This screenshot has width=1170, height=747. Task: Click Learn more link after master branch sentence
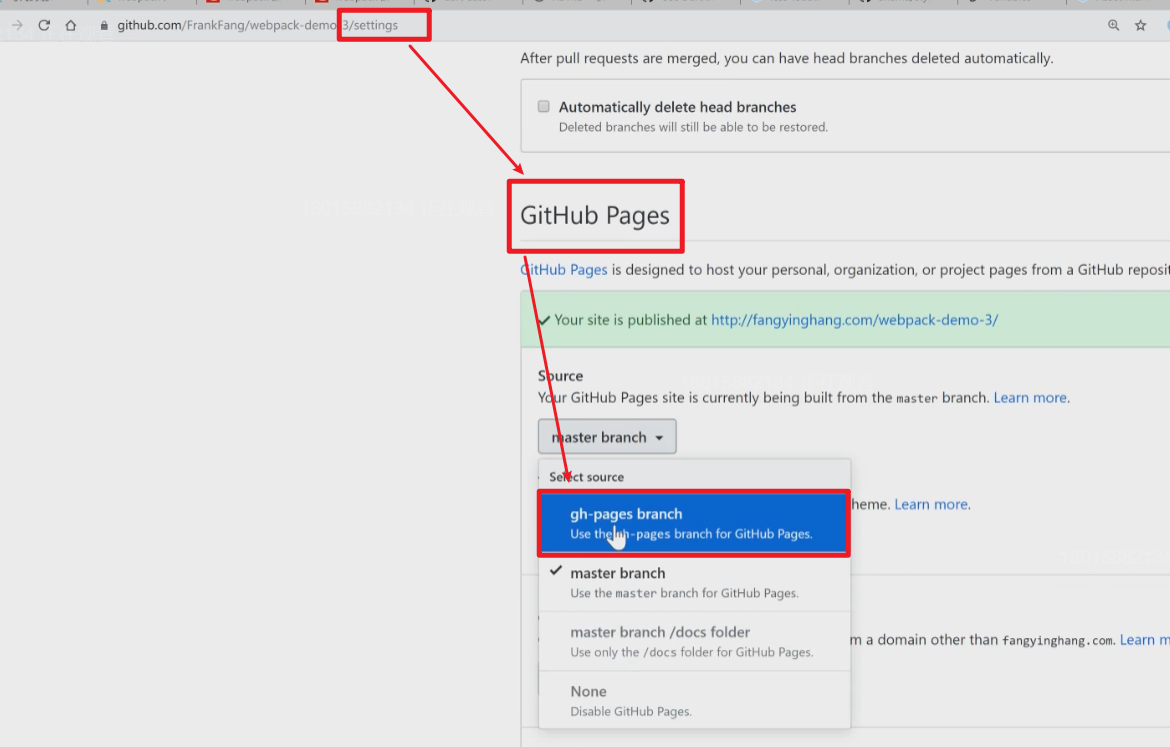(1030, 398)
